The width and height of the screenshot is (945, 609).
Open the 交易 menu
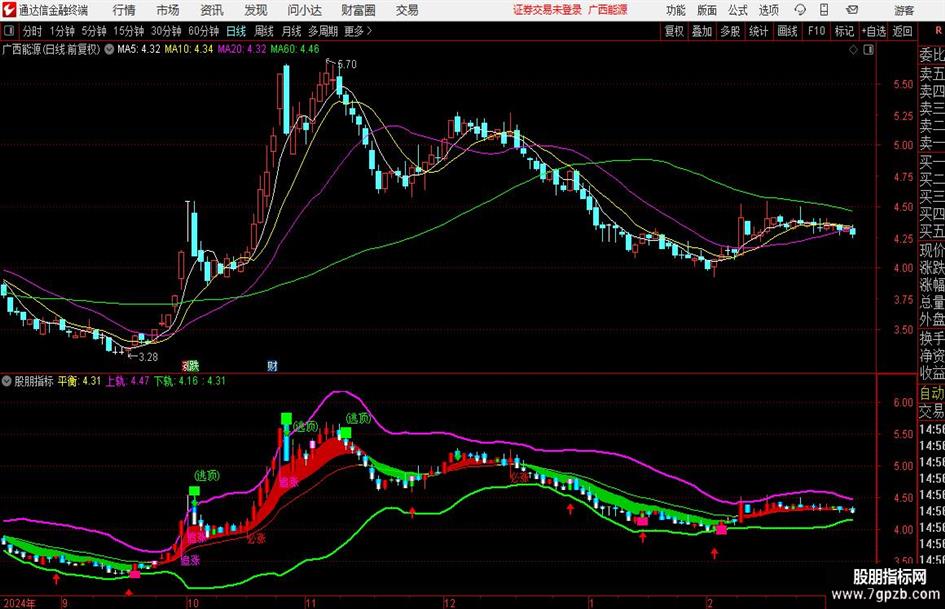tap(407, 10)
